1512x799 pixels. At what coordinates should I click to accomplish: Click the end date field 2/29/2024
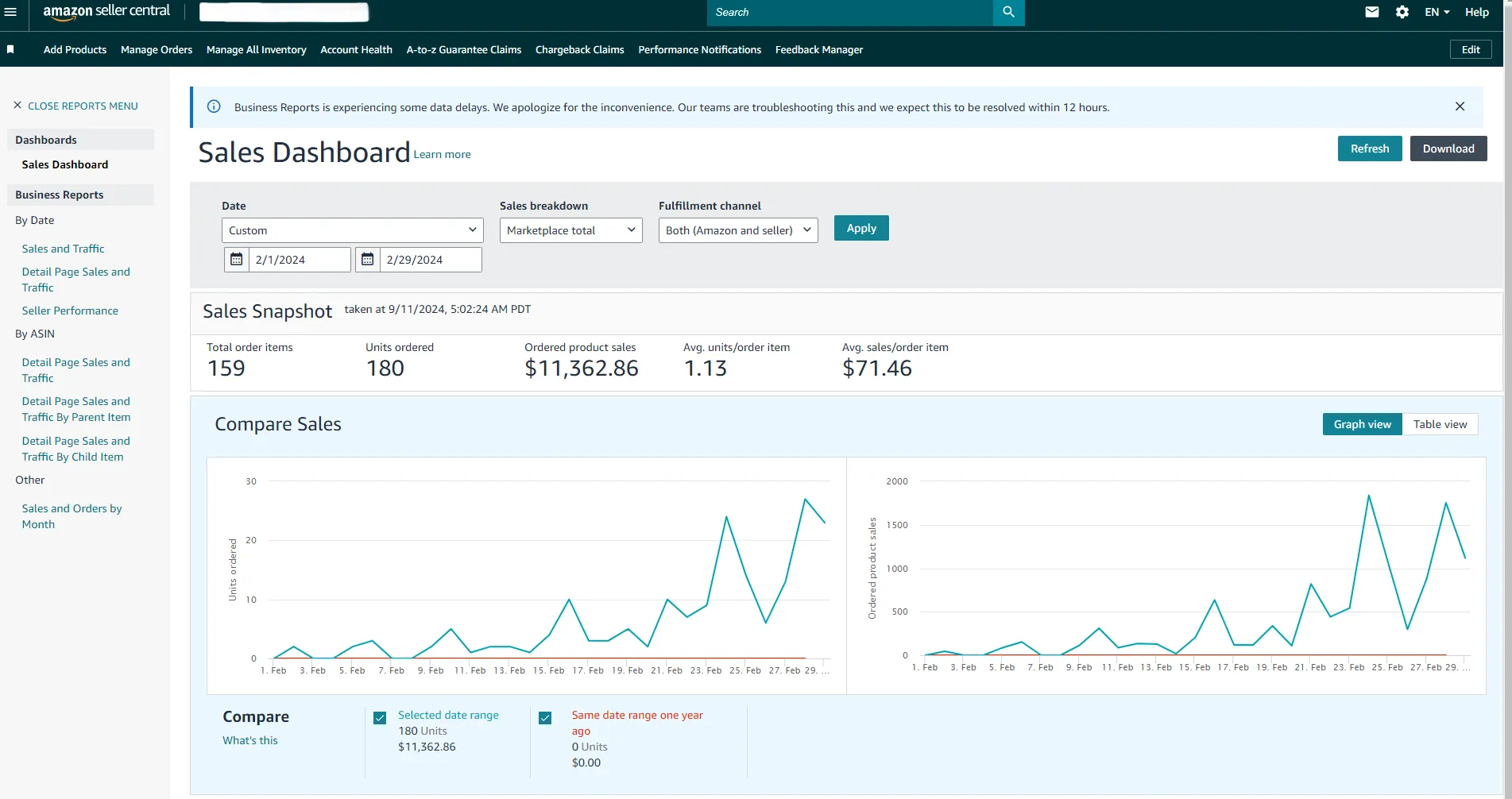tap(431, 260)
